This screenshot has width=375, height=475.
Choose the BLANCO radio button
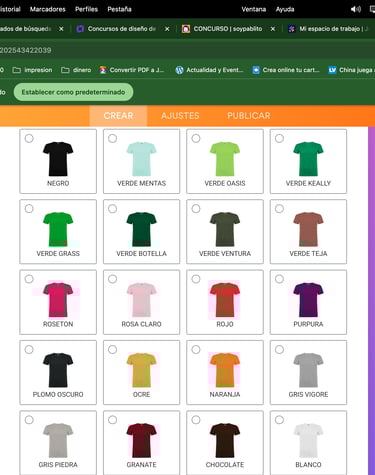[x=279, y=420]
